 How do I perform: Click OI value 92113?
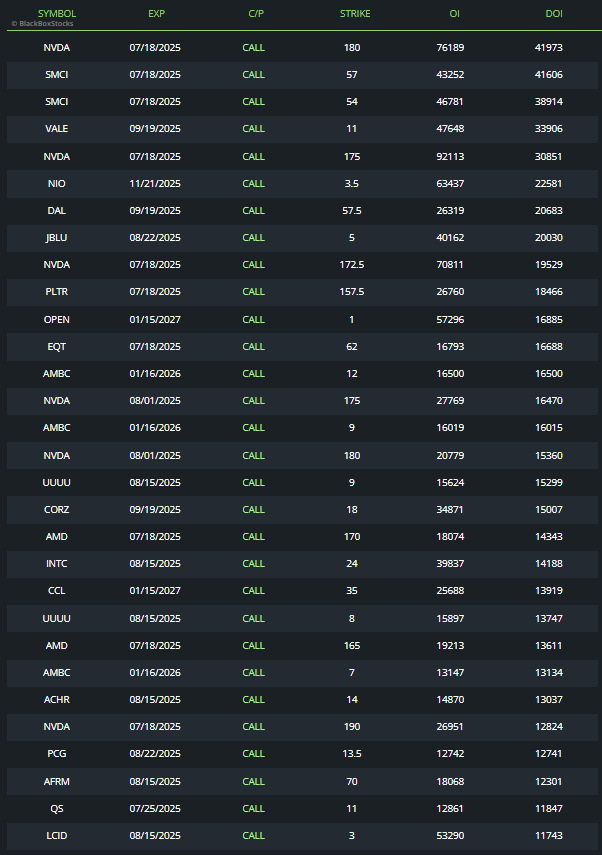click(450, 156)
